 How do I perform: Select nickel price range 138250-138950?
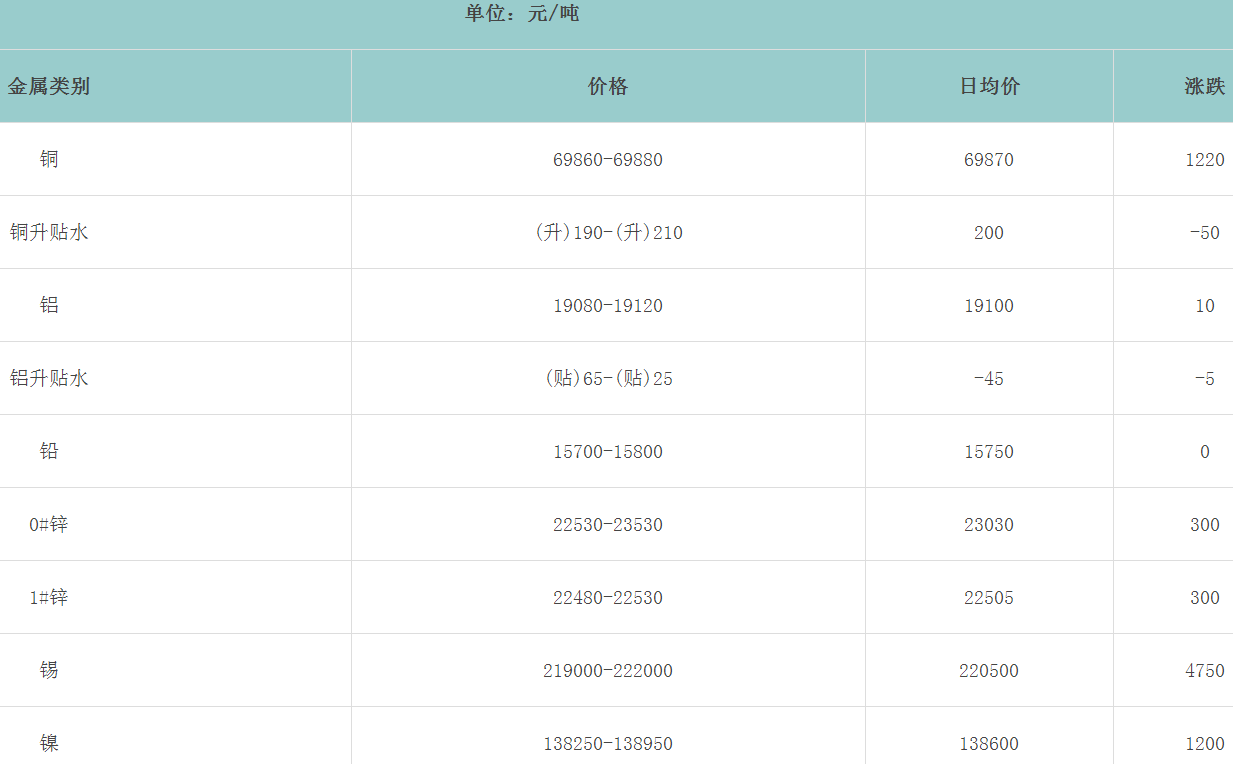(x=608, y=744)
